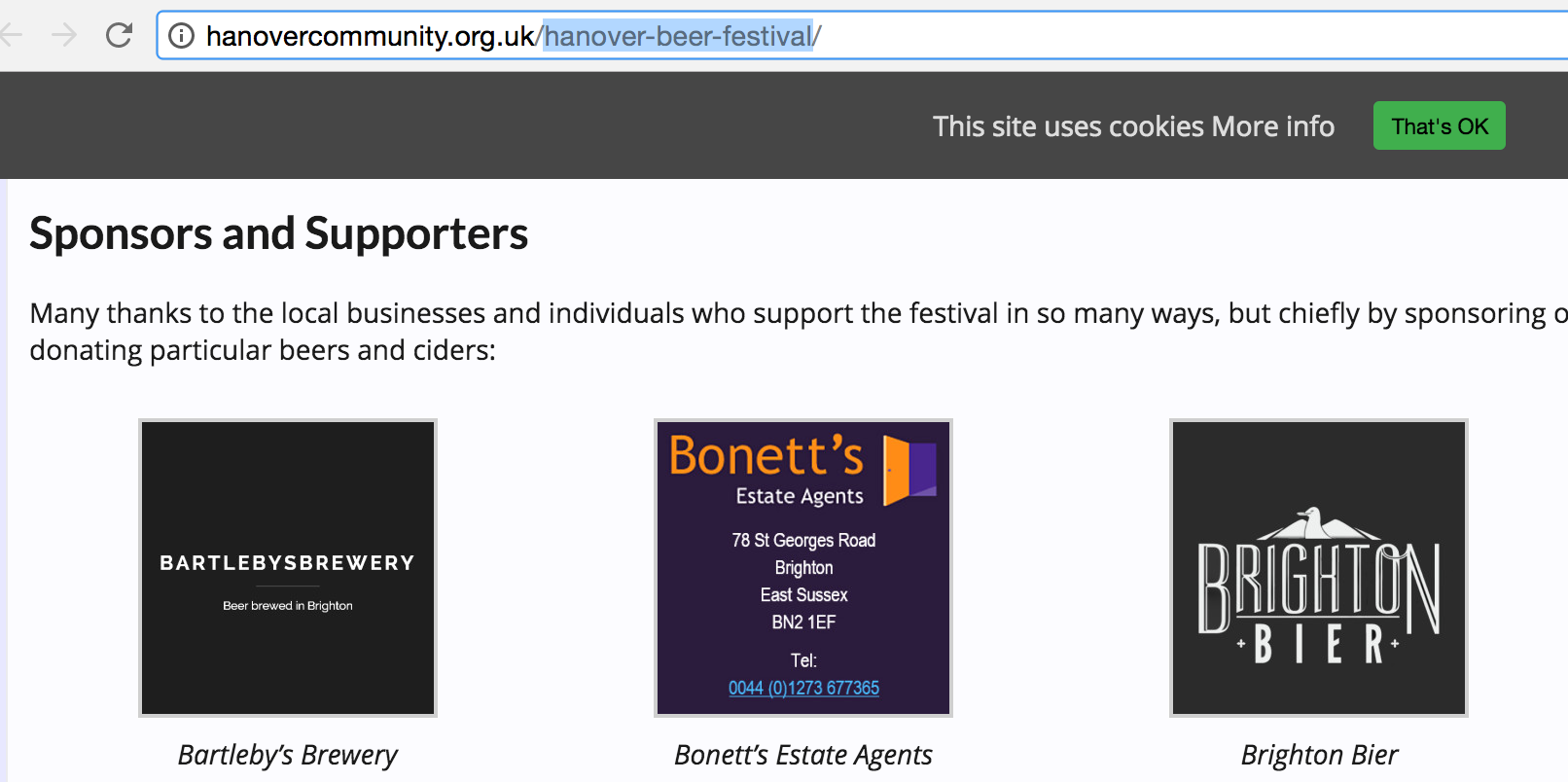Click the browser forward arrow
The image size is (1568, 782).
point(64,36)
